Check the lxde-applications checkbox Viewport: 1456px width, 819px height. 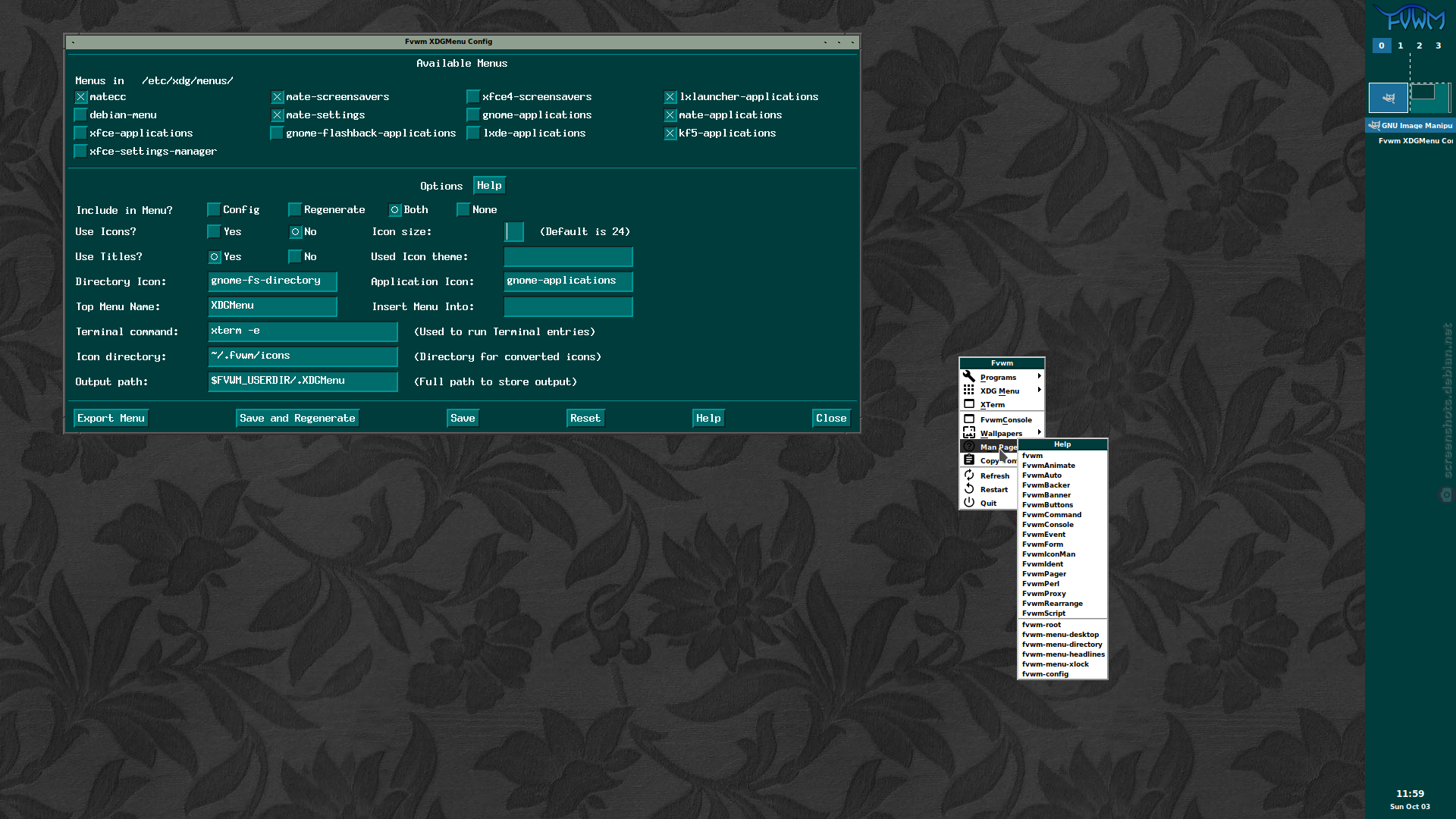(x=473, y=133)
